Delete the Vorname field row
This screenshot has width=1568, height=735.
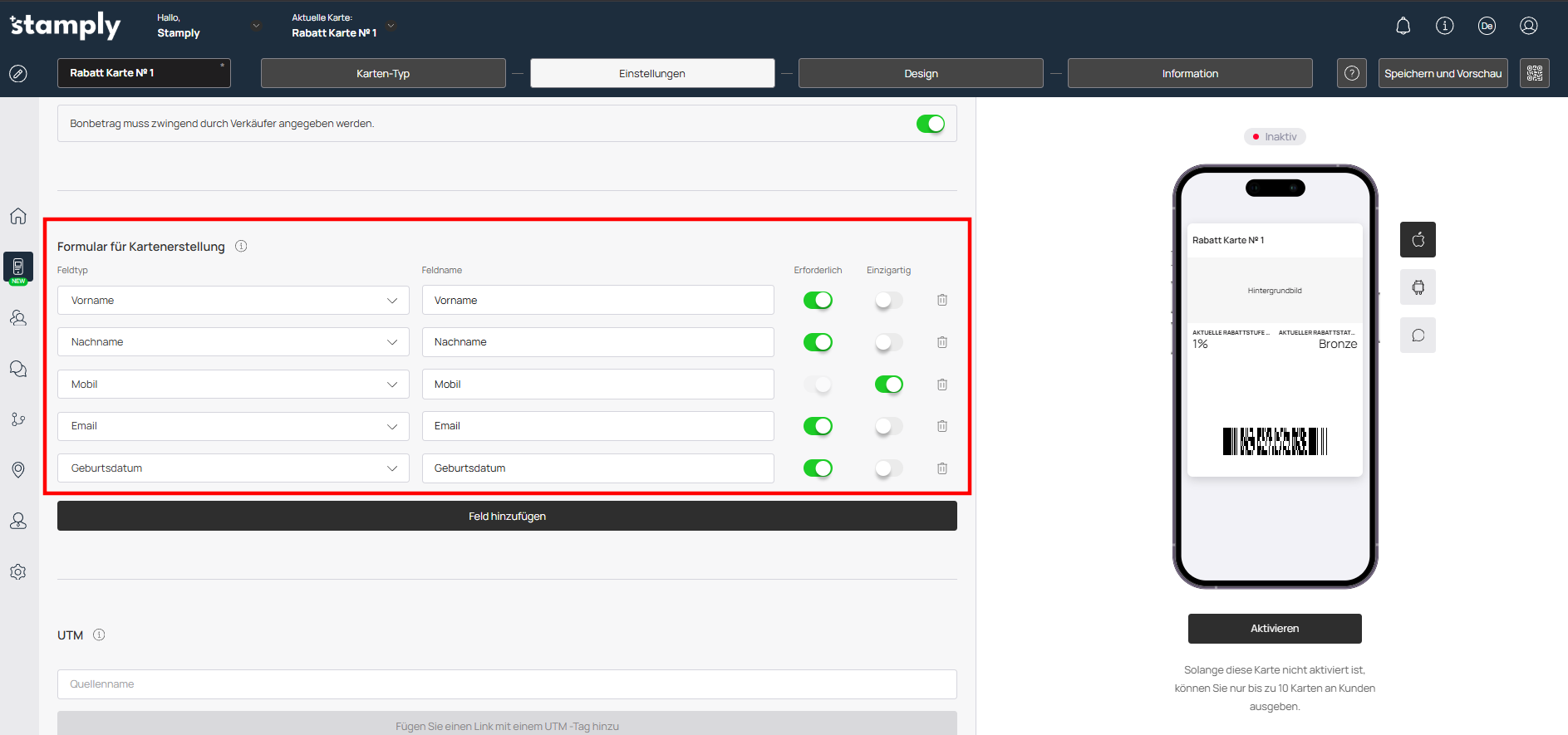941,300
